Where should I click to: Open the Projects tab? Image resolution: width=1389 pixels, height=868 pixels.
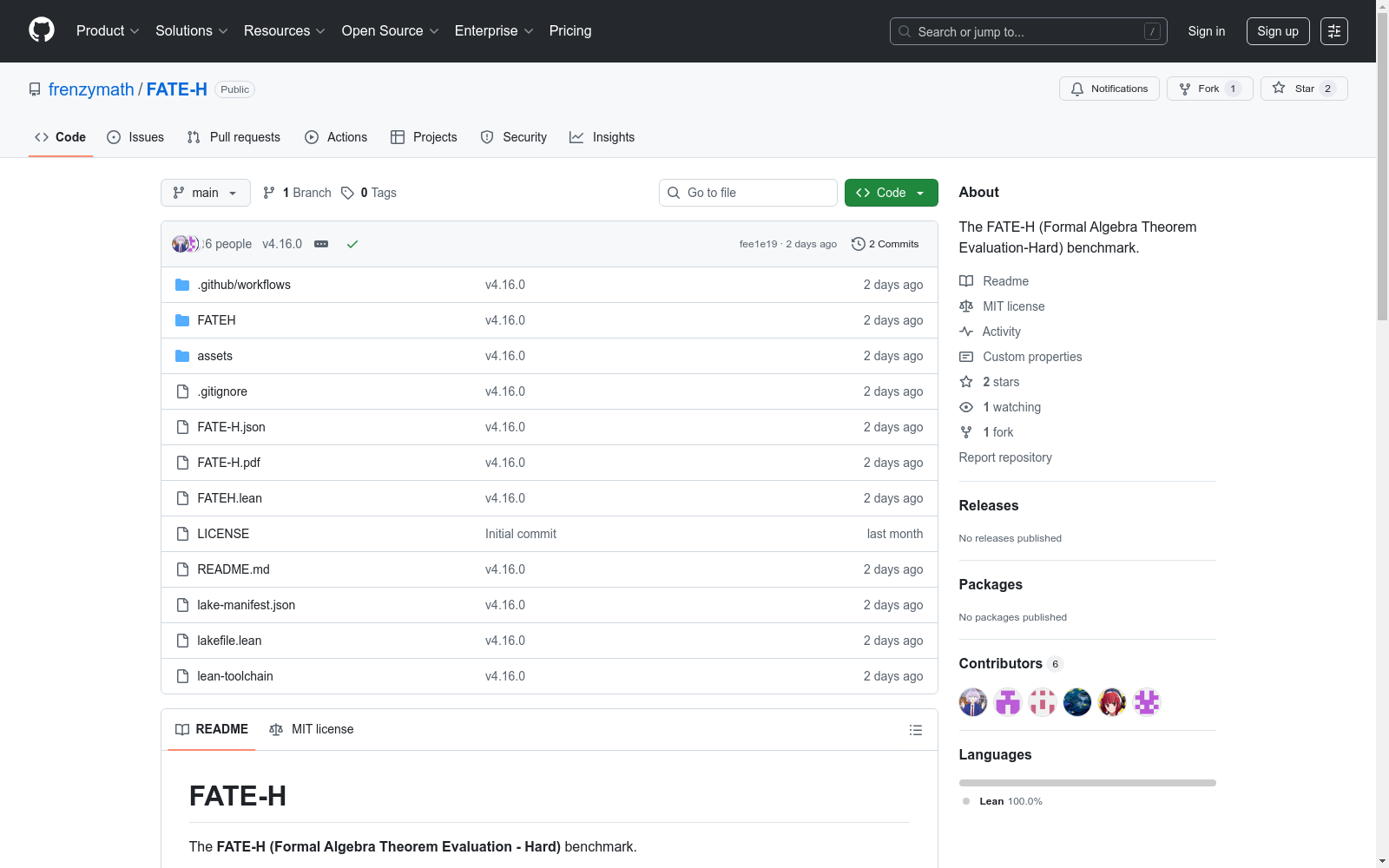[424, 137]
